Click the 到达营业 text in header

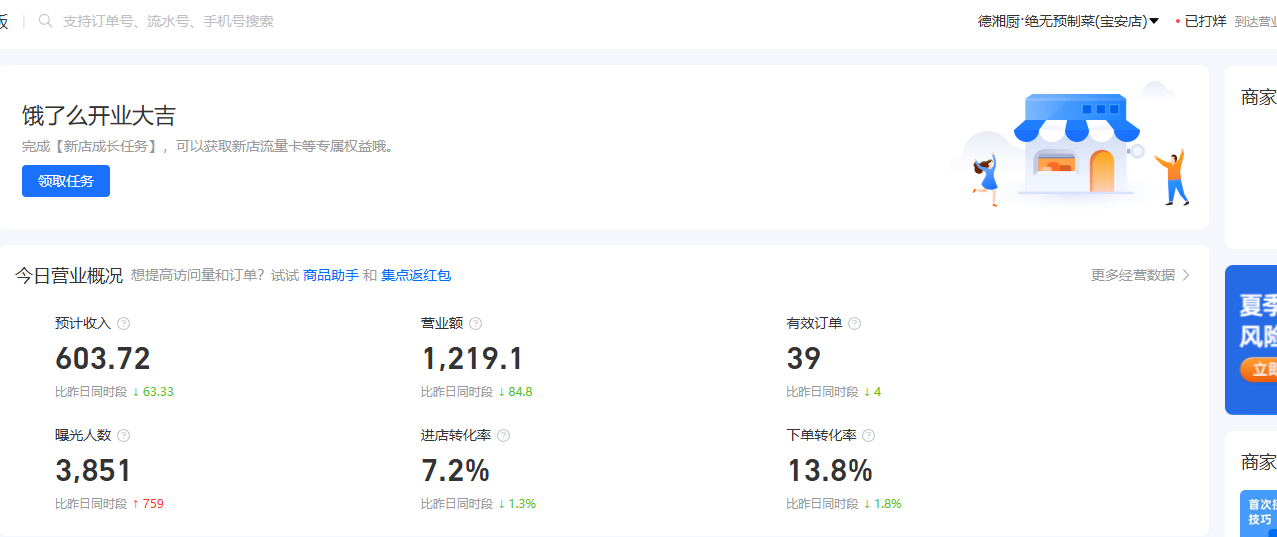tap(1255, 21)
